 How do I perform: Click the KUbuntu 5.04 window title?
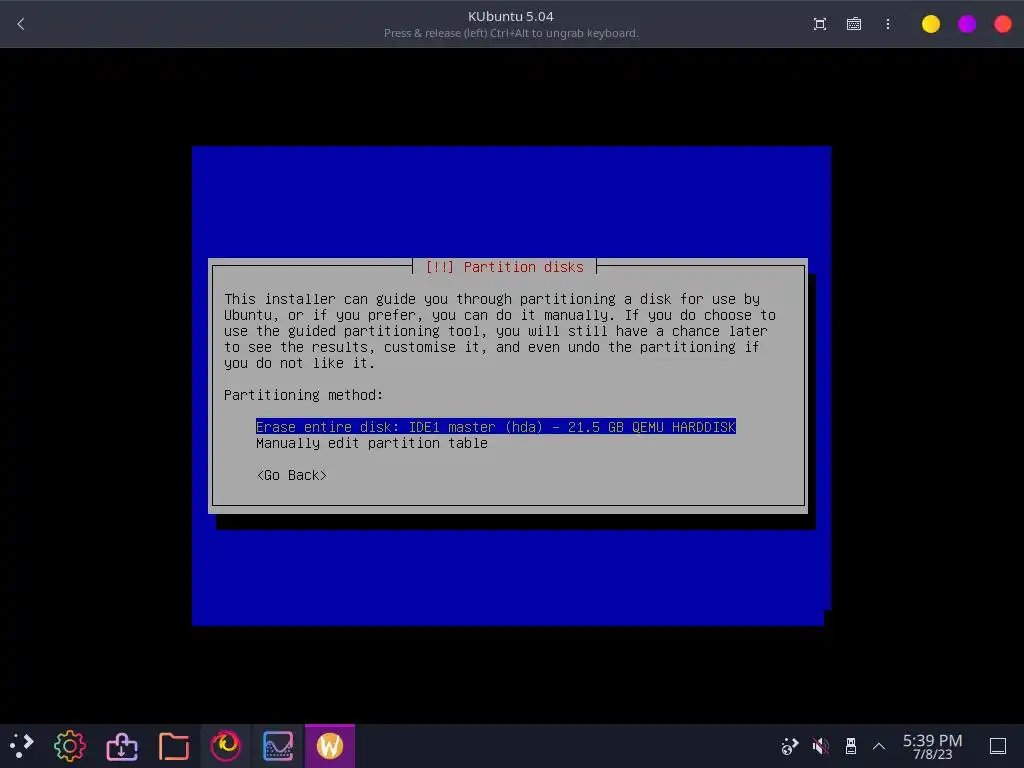[x=511, y=16]
